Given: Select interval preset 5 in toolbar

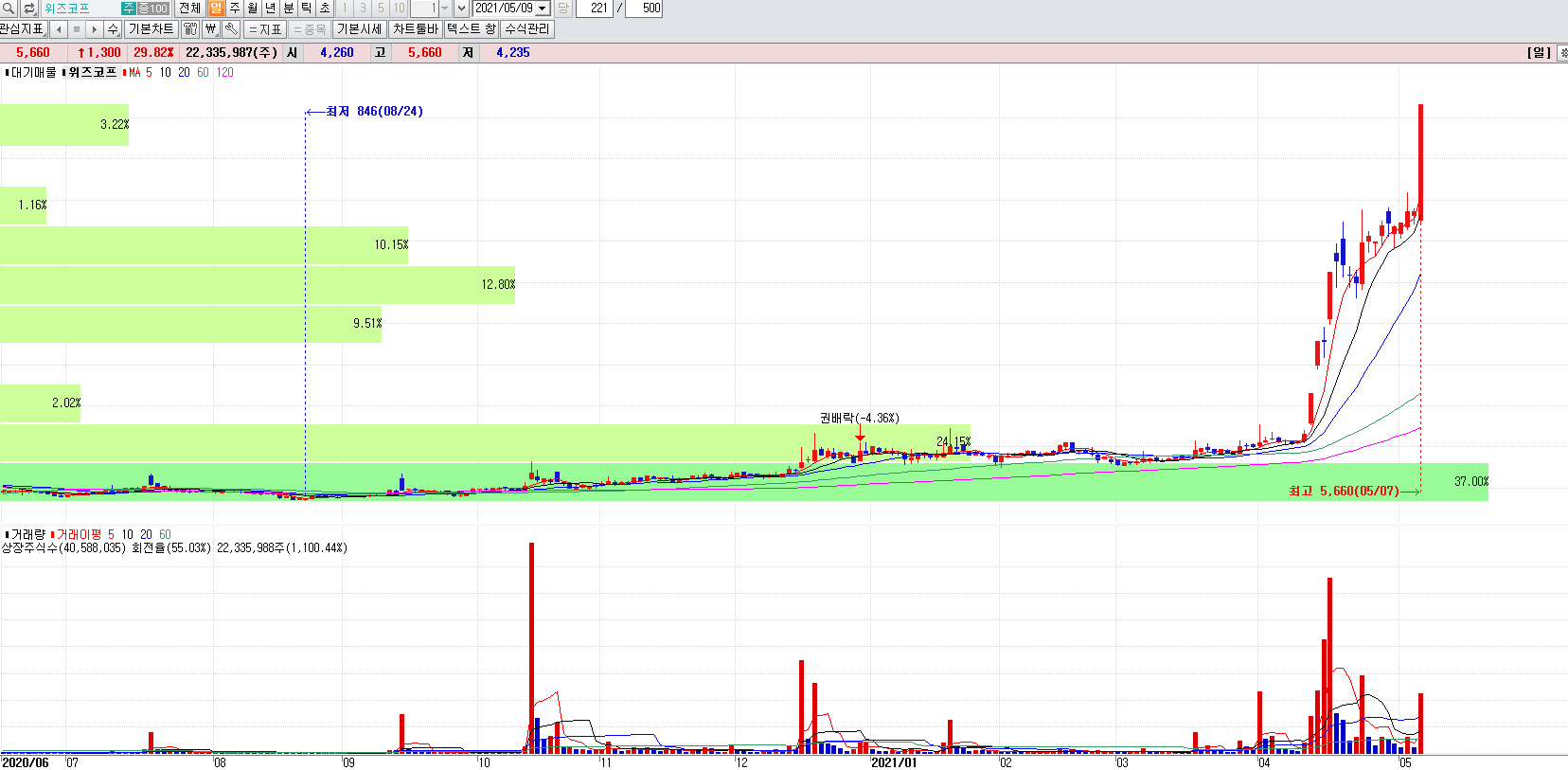Looking at the screenshot, I should pos(381,9).
